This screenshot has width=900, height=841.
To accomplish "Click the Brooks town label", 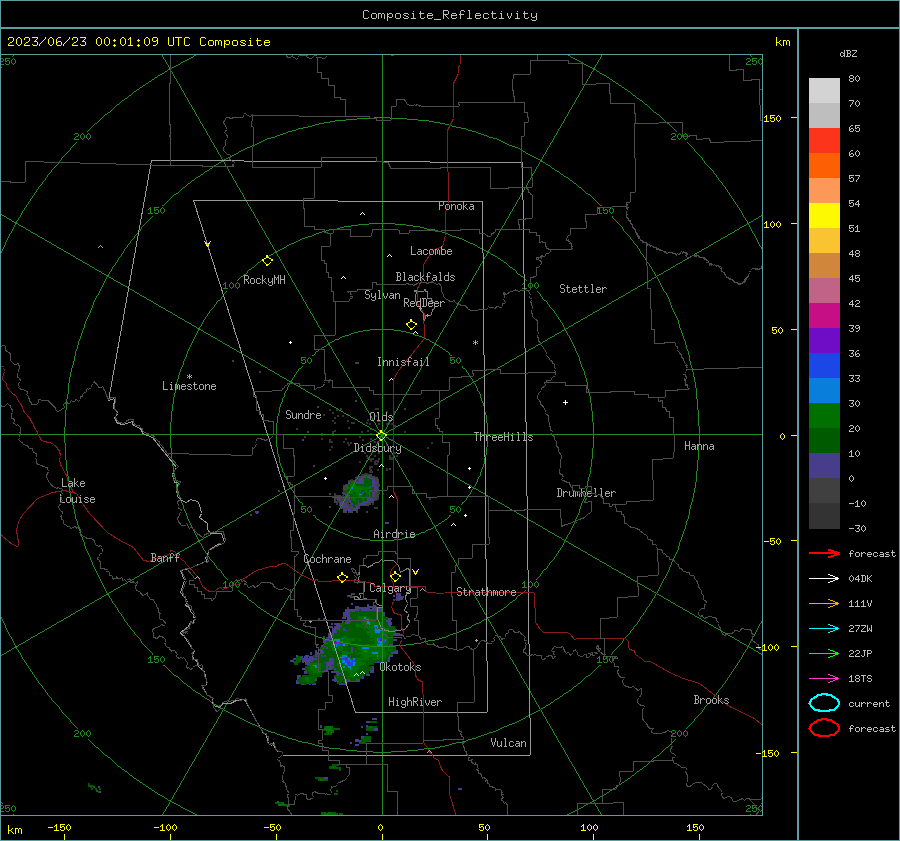I will (711, 700).
